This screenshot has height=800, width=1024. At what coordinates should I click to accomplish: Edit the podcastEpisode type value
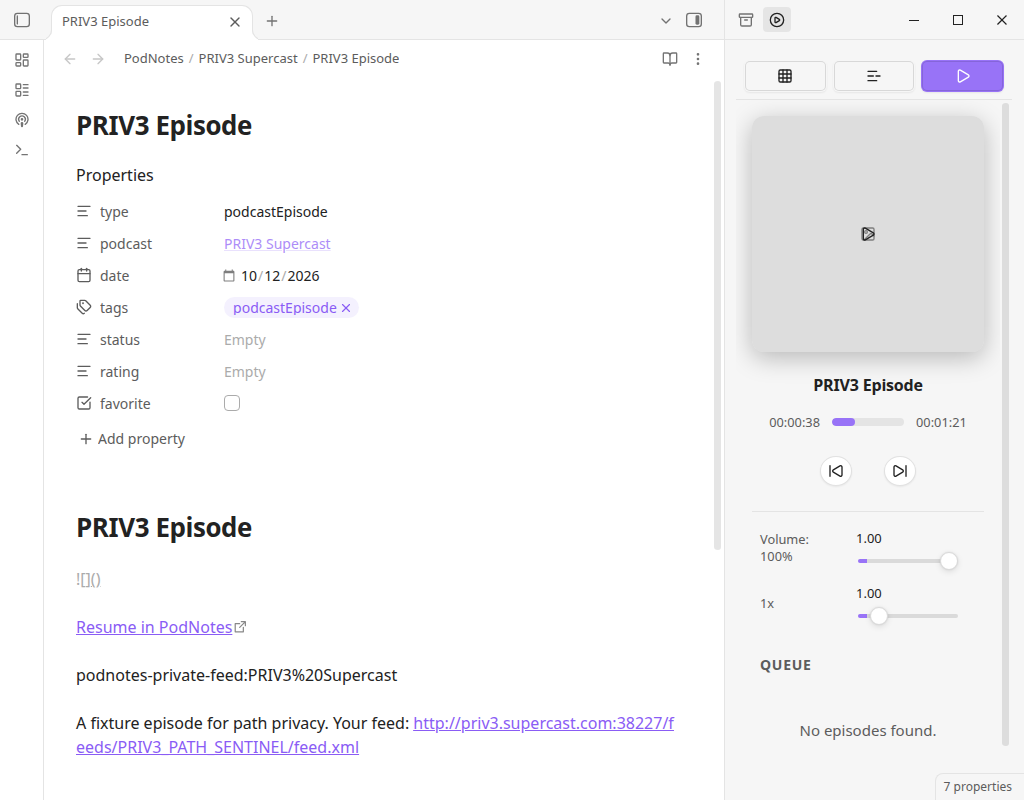pos(276,212)
